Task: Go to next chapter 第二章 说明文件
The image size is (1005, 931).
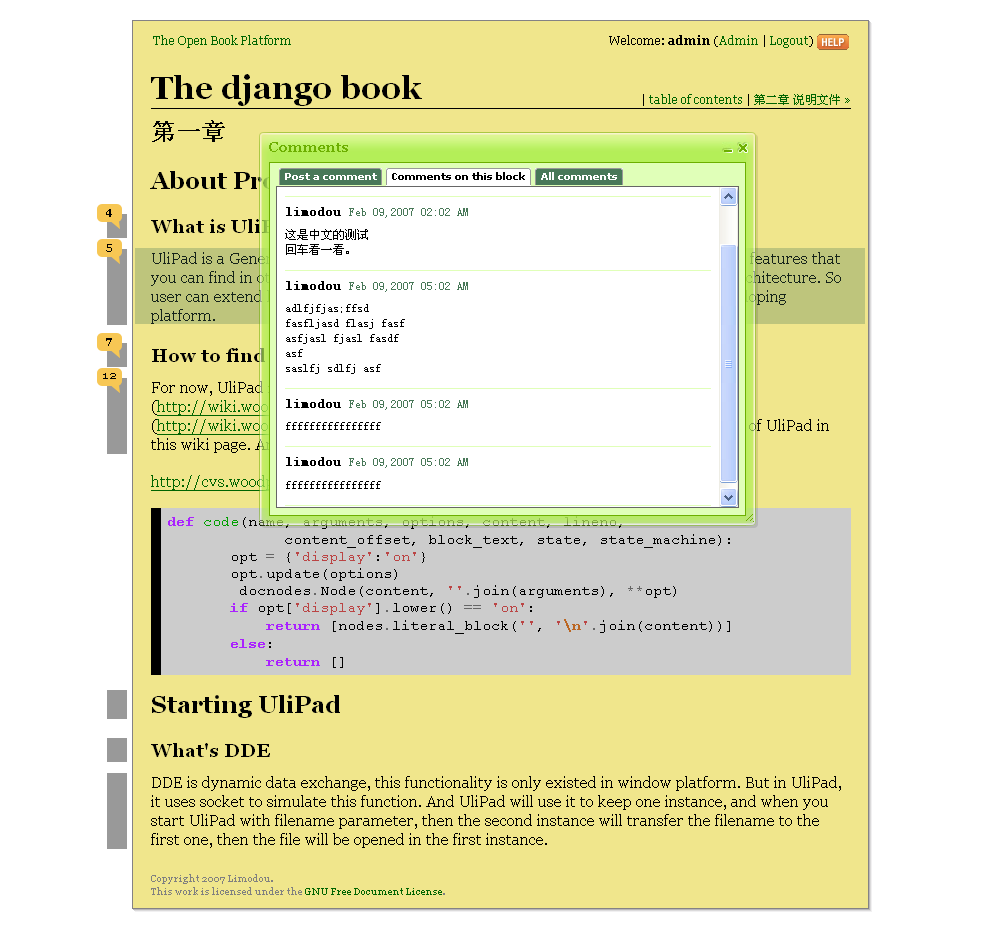Action: pyautogui.click(x=800, y=100)
